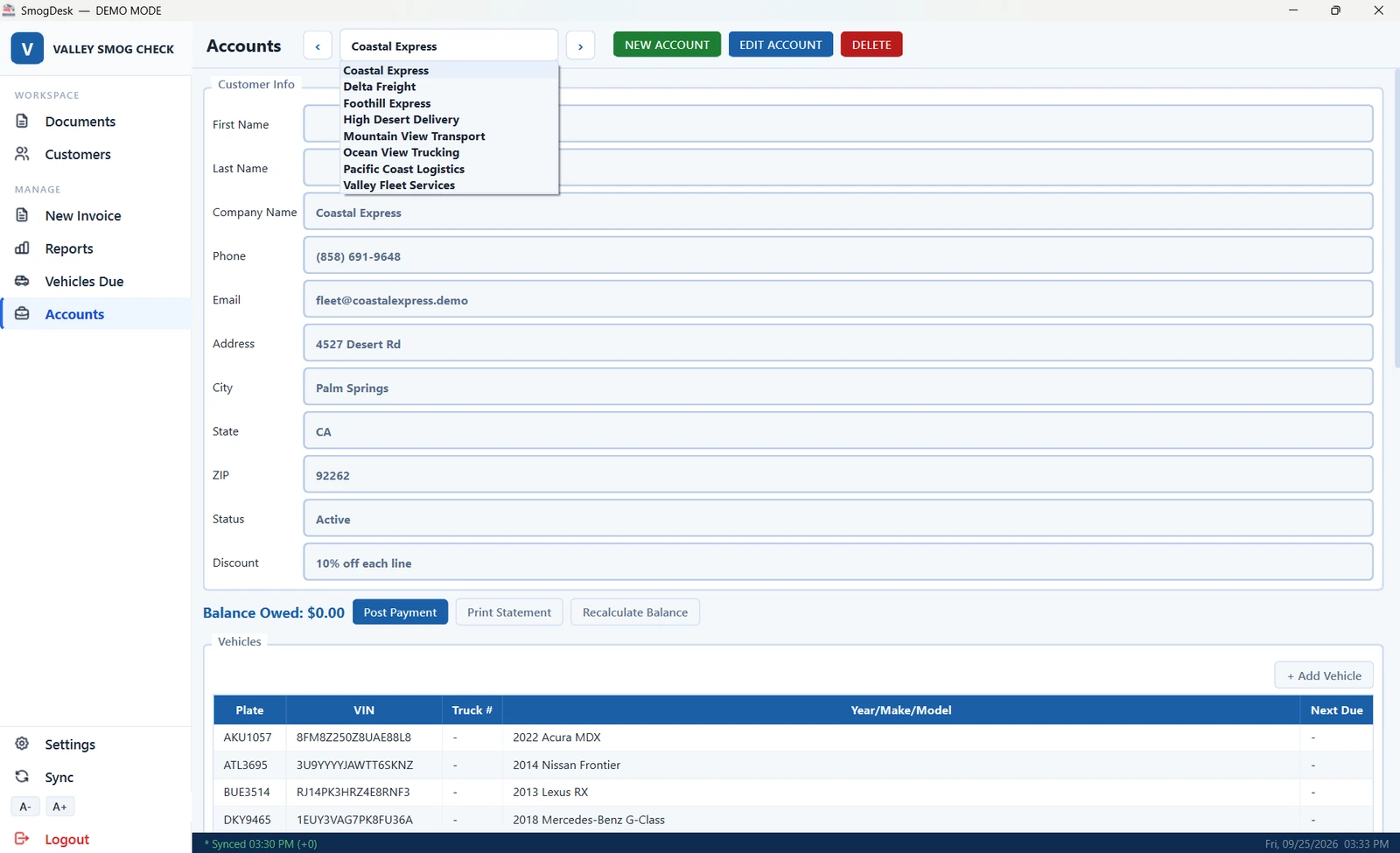Click plate AKU1057 table cell
The height and width of the screenshot is (853, 1400).
coord(249,738)
